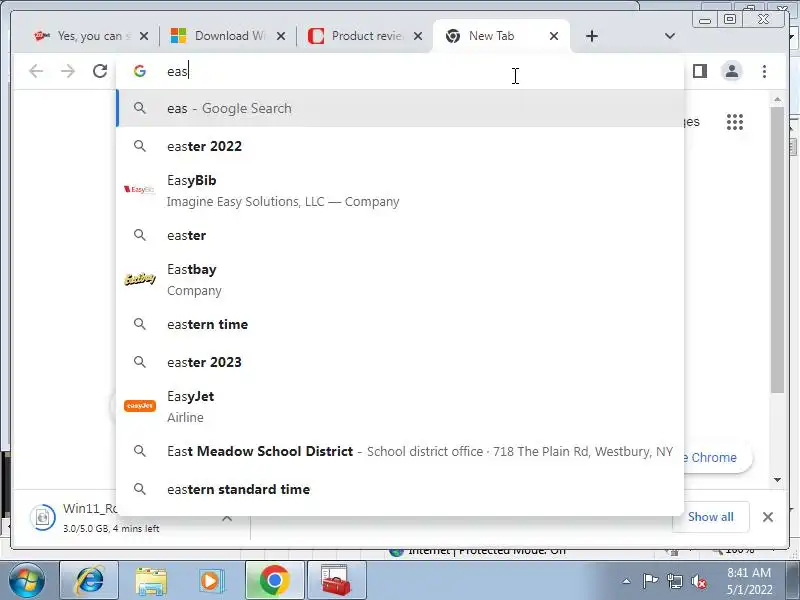Click the 'Show all' downloads button
This screenshot has height=600, width=800.
(x=711, y=517)
